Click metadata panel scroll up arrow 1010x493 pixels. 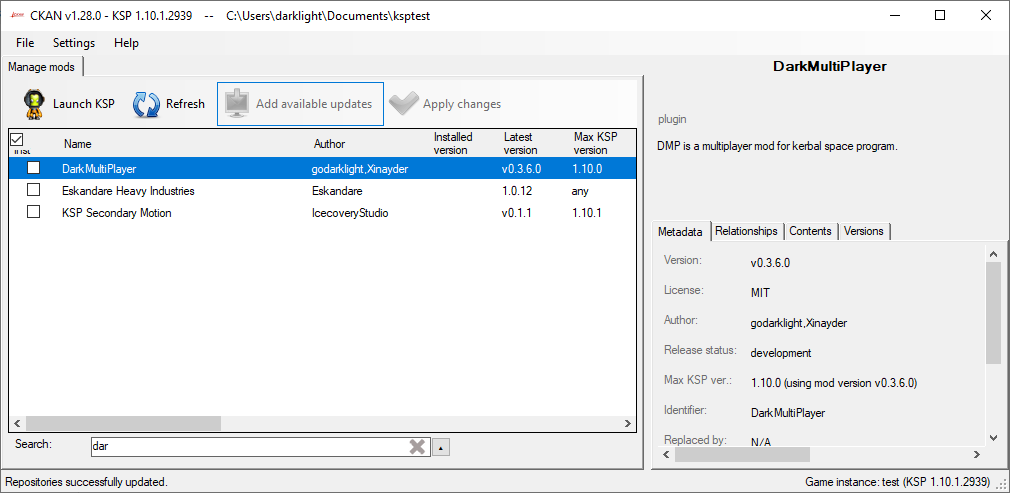[993, 254]
